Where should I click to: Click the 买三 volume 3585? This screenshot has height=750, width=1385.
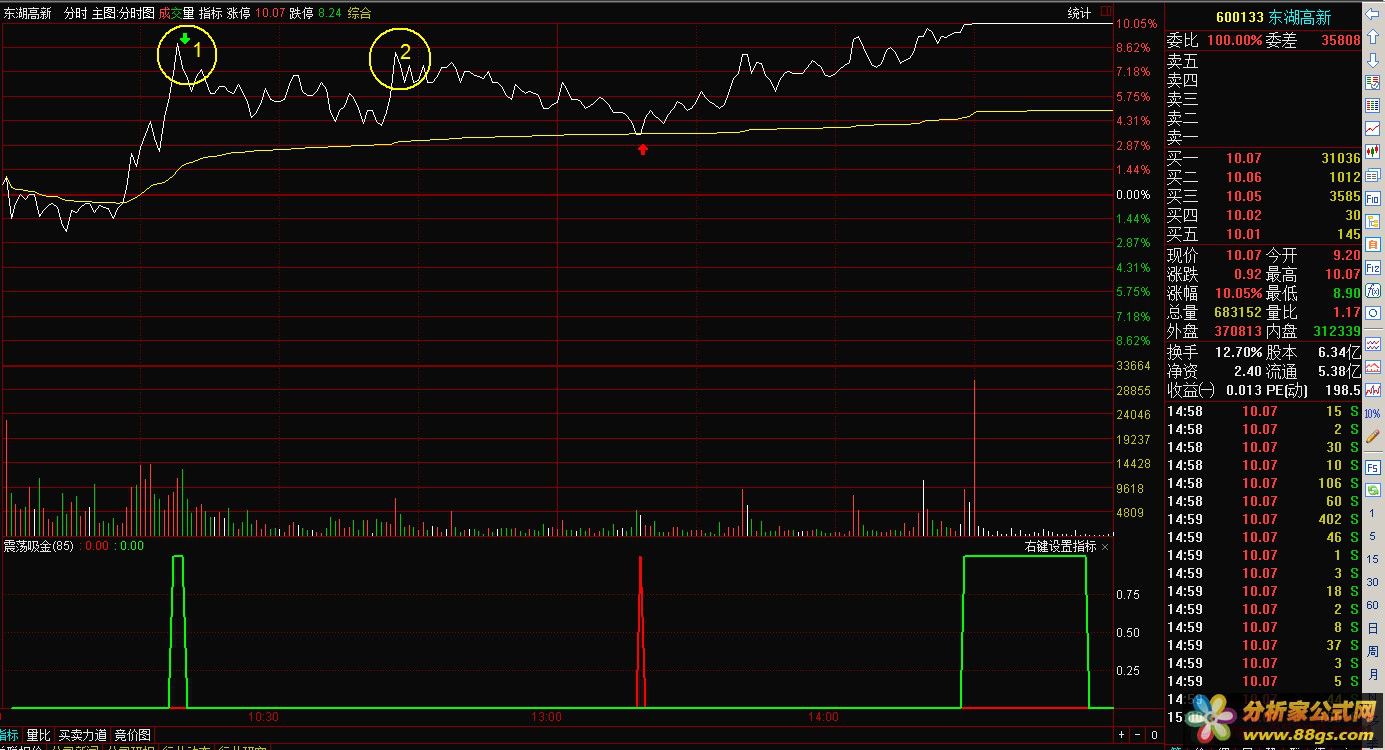1344,196
